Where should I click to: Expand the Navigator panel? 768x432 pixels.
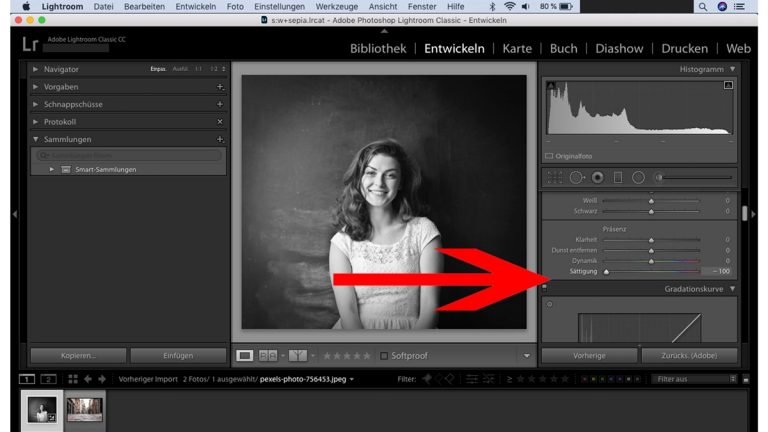pyautogui.click(x=36, y=69)
